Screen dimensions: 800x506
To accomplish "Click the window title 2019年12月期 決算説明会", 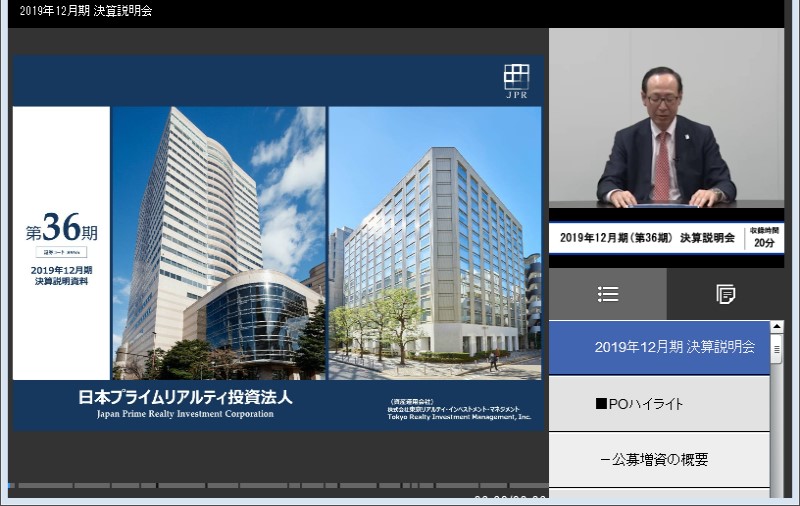I will 86,11.
